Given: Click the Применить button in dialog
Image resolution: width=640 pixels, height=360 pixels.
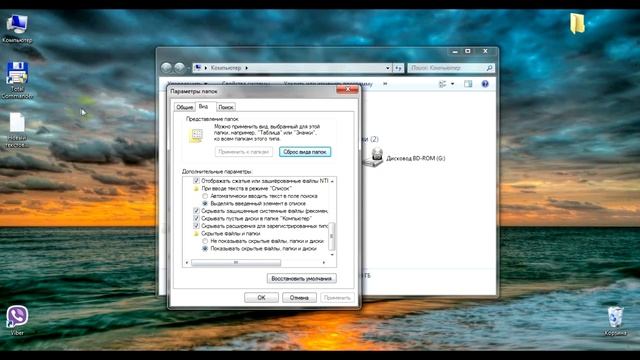Looking at the screenshot, I should [x=337, y=298].
